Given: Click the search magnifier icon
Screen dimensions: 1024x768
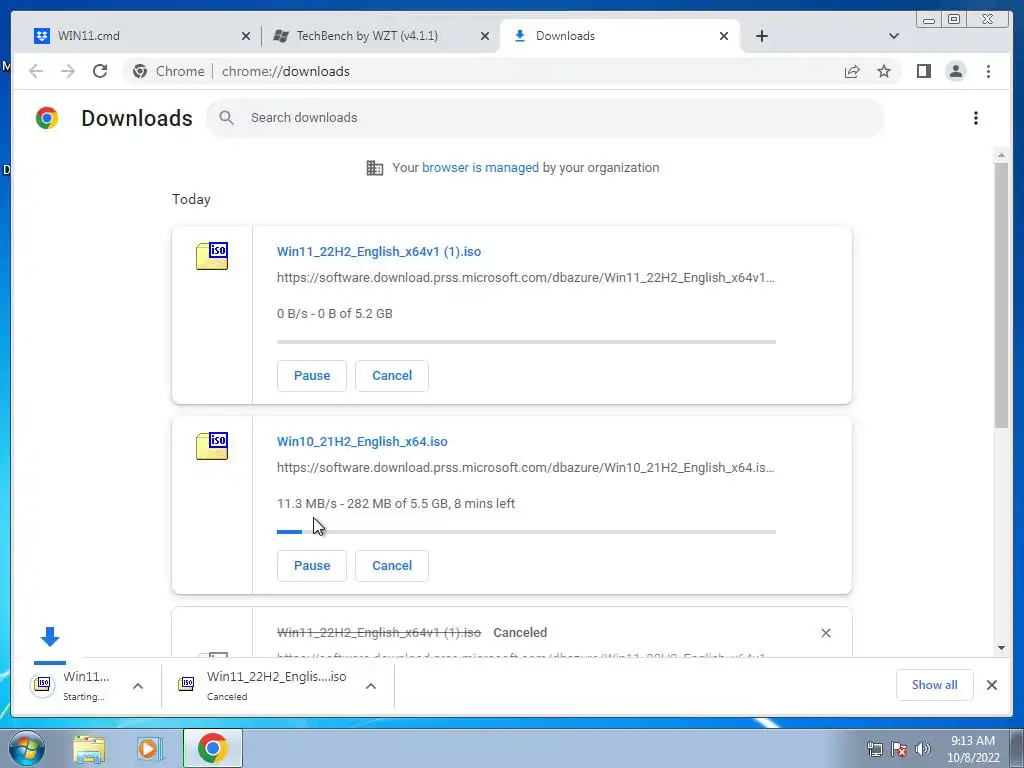Looking at the screenshot, I should click(x=227, y=118).
